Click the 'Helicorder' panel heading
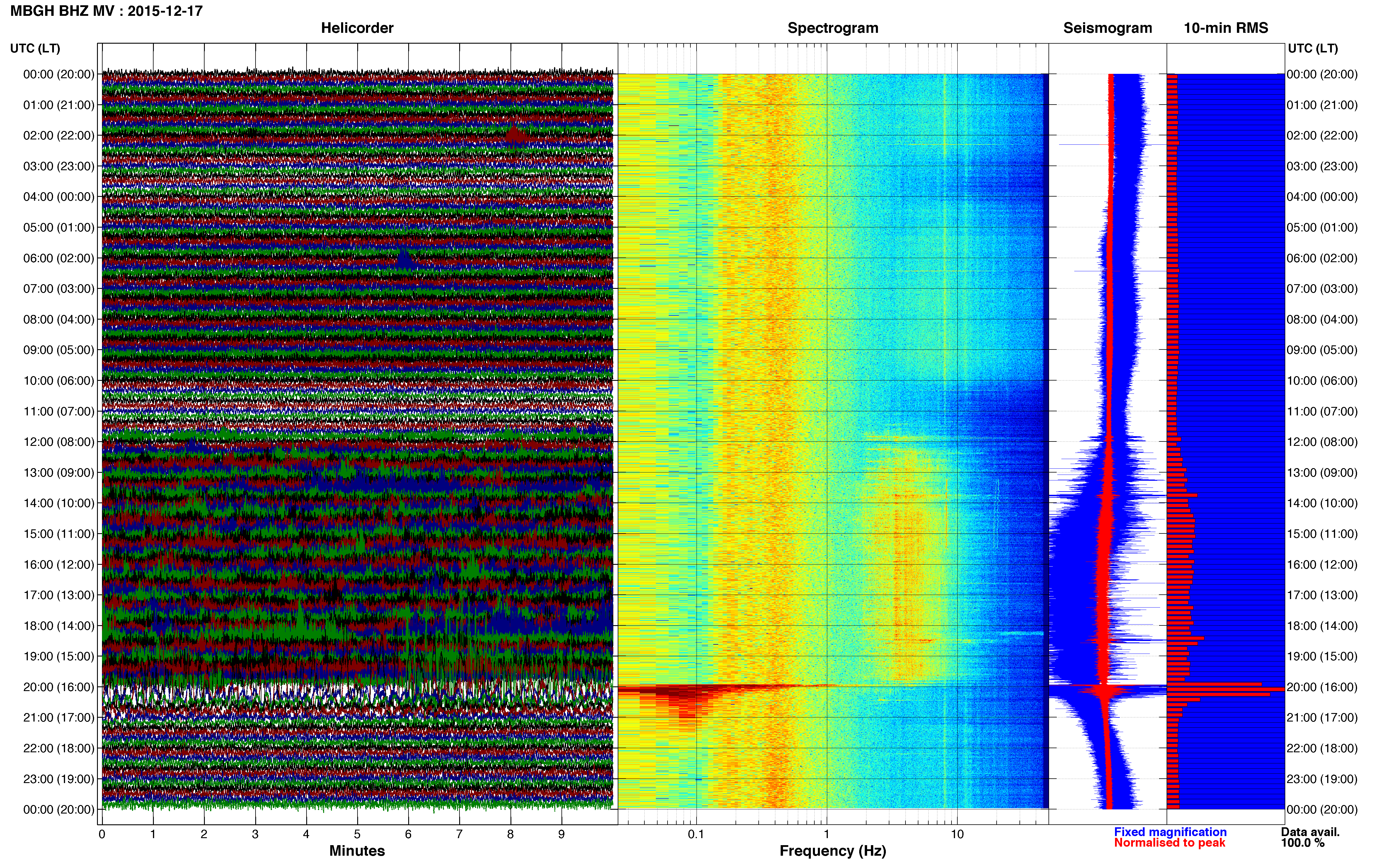The height and width of the screenshot is (868, 1389). (x=357, y=28)
